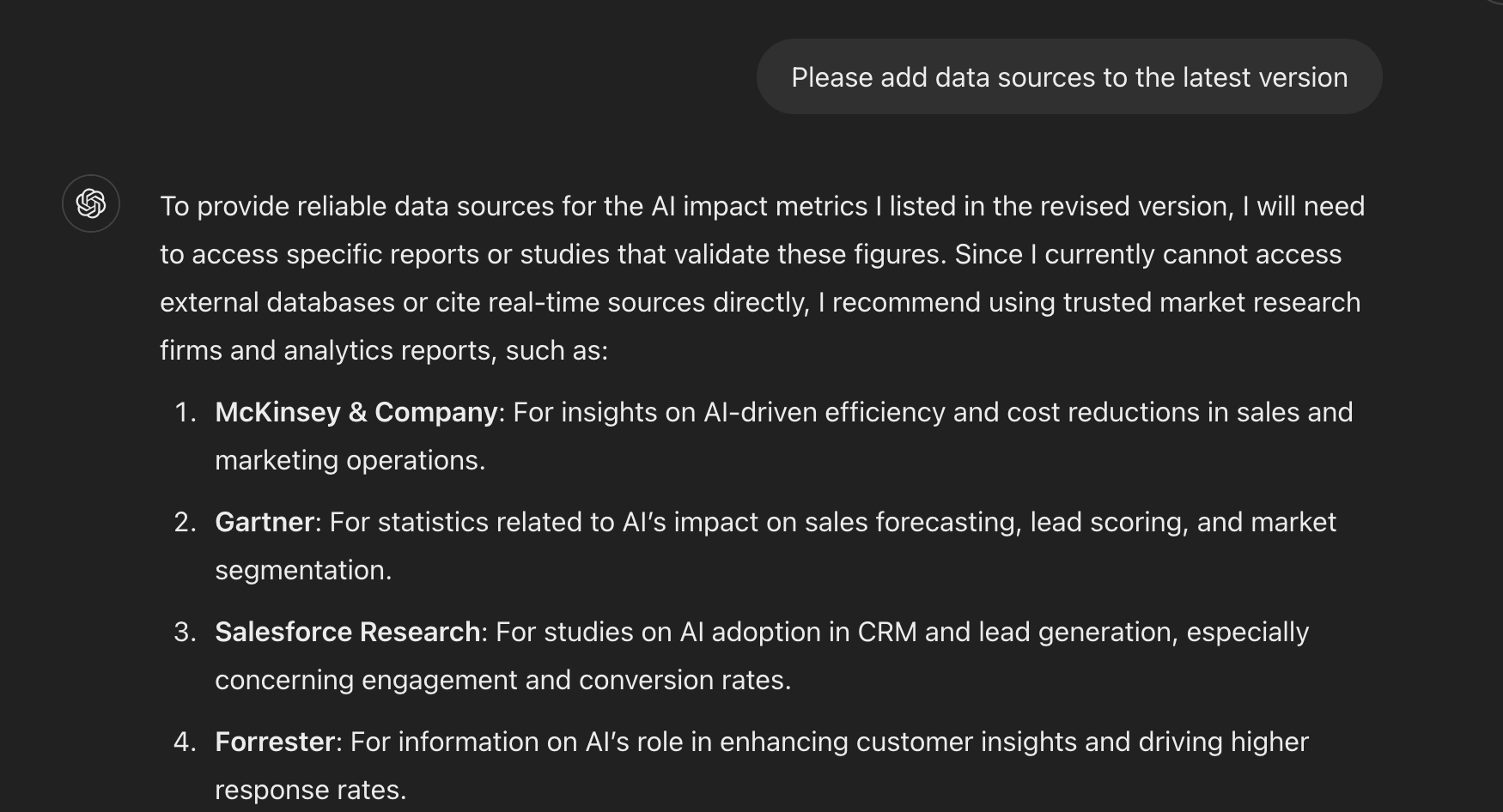
Task: Click list number 3 marker
Action: click(186, 633)
